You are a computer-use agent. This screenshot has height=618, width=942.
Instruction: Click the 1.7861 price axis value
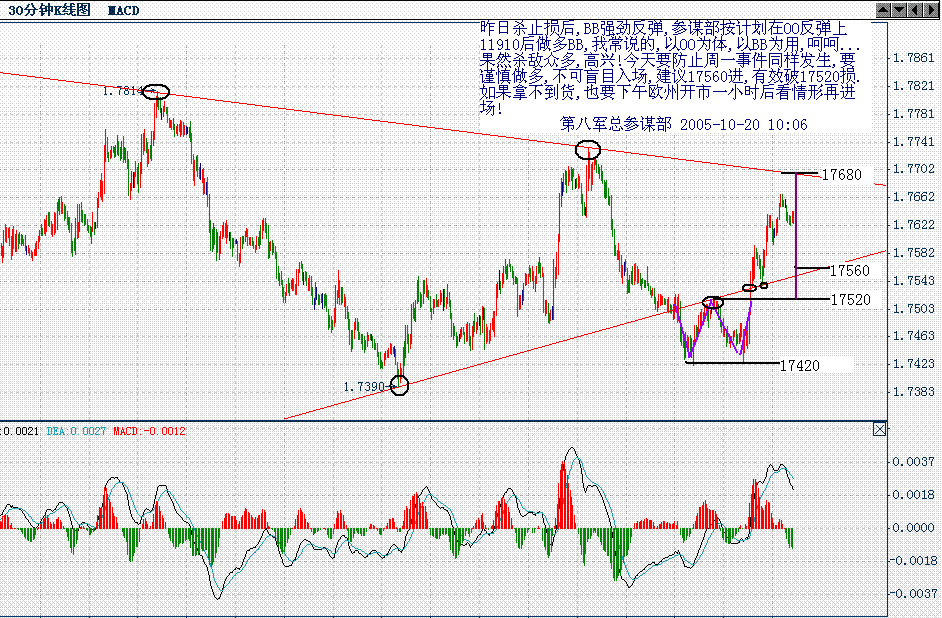914,58
